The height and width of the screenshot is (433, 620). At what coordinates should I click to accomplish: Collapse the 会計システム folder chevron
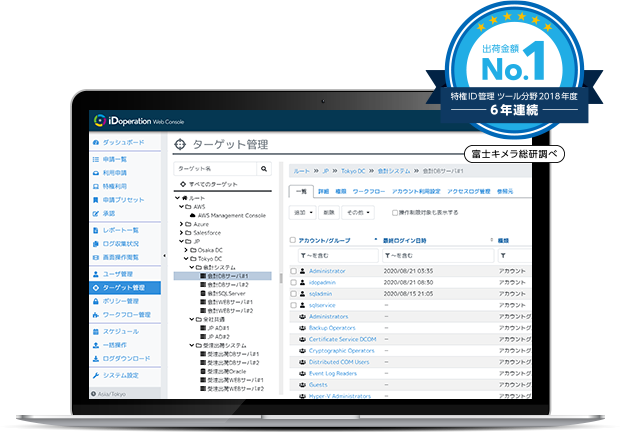192,268
